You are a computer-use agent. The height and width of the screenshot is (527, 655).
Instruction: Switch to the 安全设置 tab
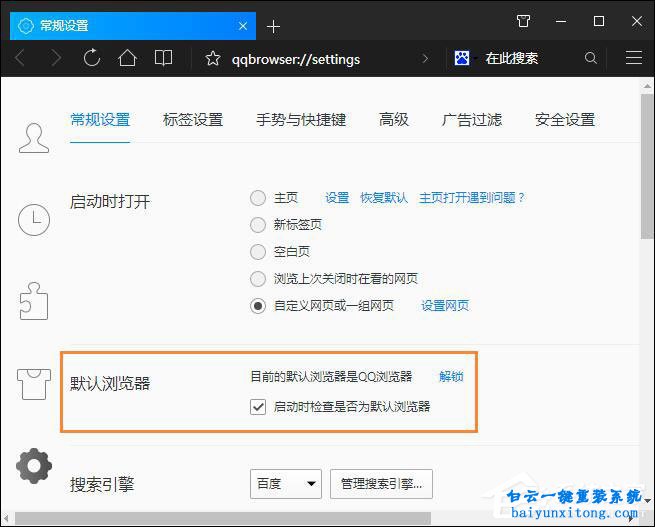(565, 120)
